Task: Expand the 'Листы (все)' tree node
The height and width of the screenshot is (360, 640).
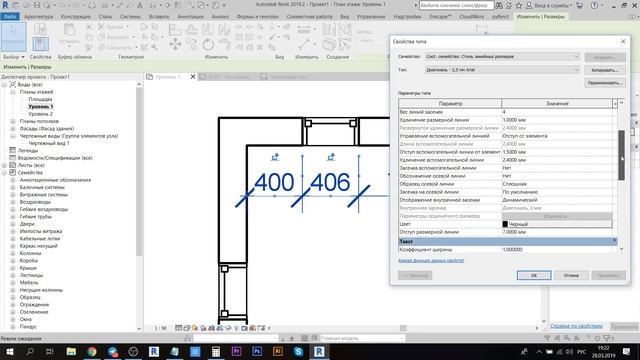Action: point(4,165)
